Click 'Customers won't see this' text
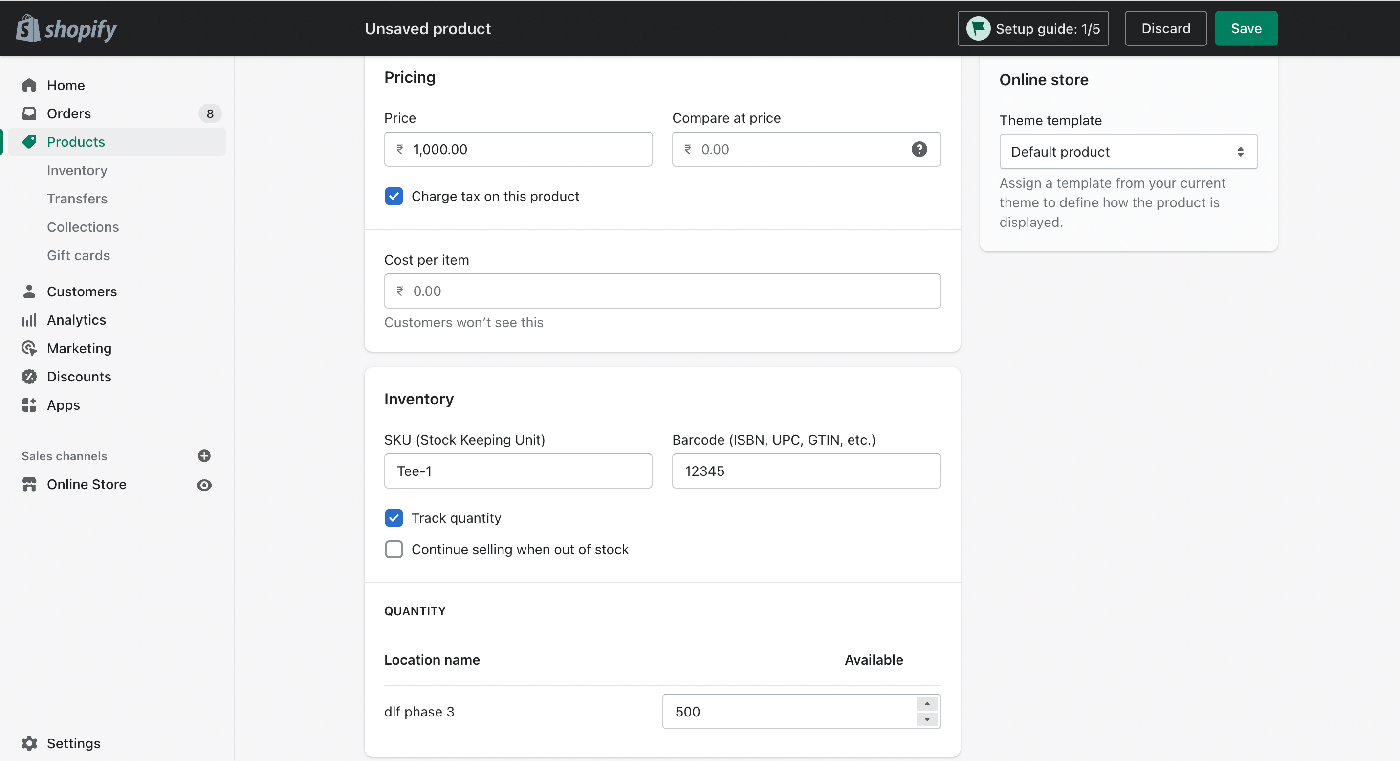The width and height of the screenshot is (1400, 761). [x=464, y=322]
